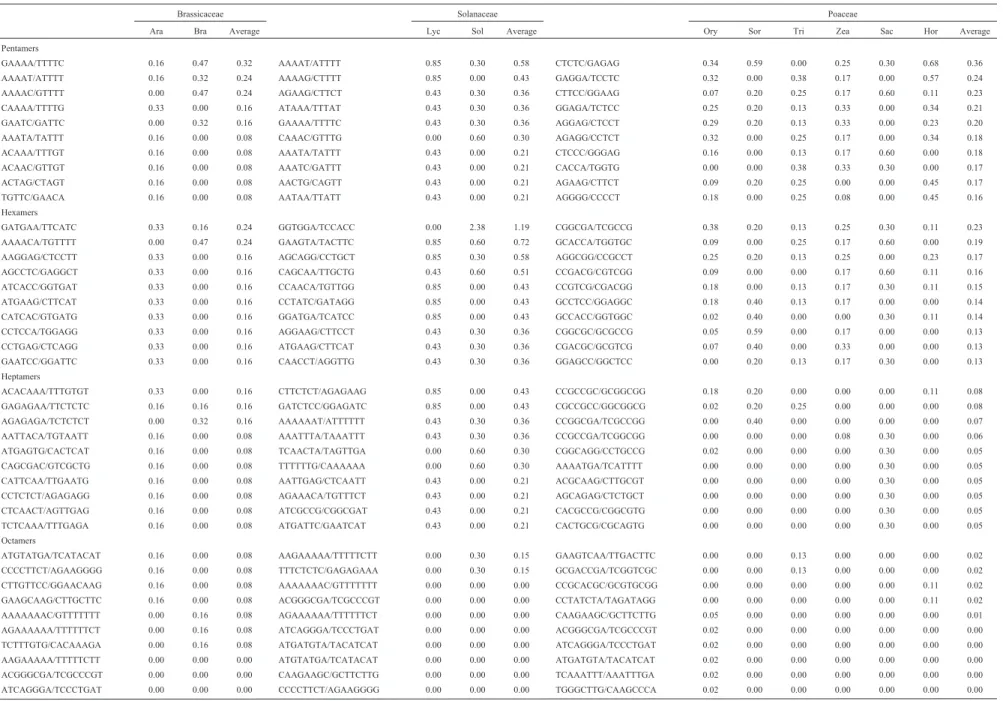Select the Sac column header
This screenshot has width=1003, height=701.
click(x=887, y=31)
